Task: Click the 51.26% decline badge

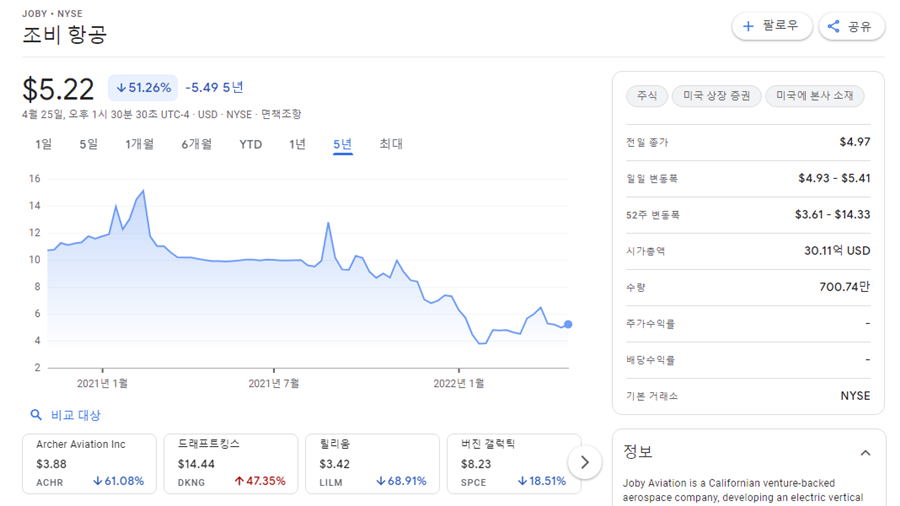Action: pyautogui.click(x=143, y=88)
